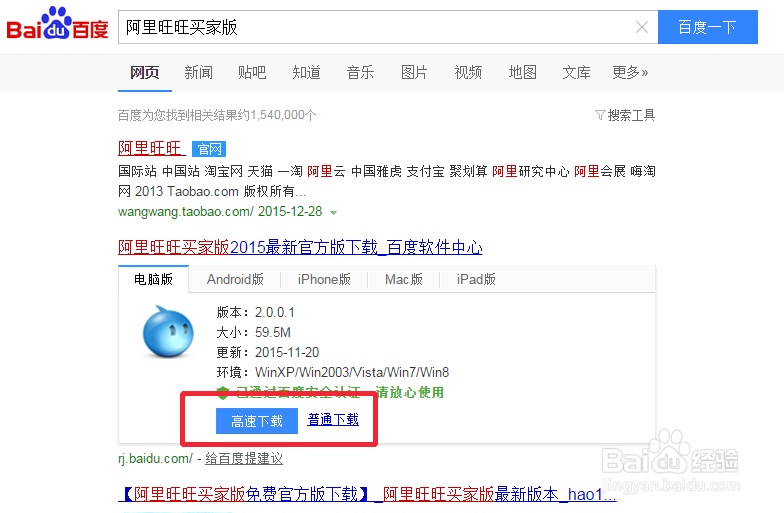The width and height of the screenshot is (784, 513).
Task: Select the Mac版 platform tab
Action: (x=404, y=279)
